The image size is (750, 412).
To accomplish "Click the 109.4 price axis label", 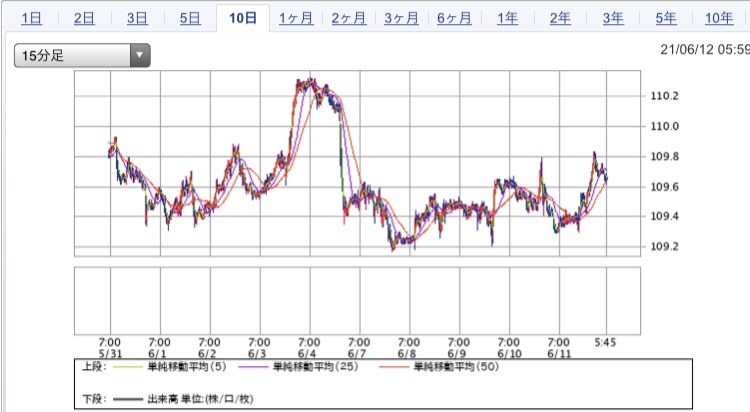I will (x=664, y=216).
